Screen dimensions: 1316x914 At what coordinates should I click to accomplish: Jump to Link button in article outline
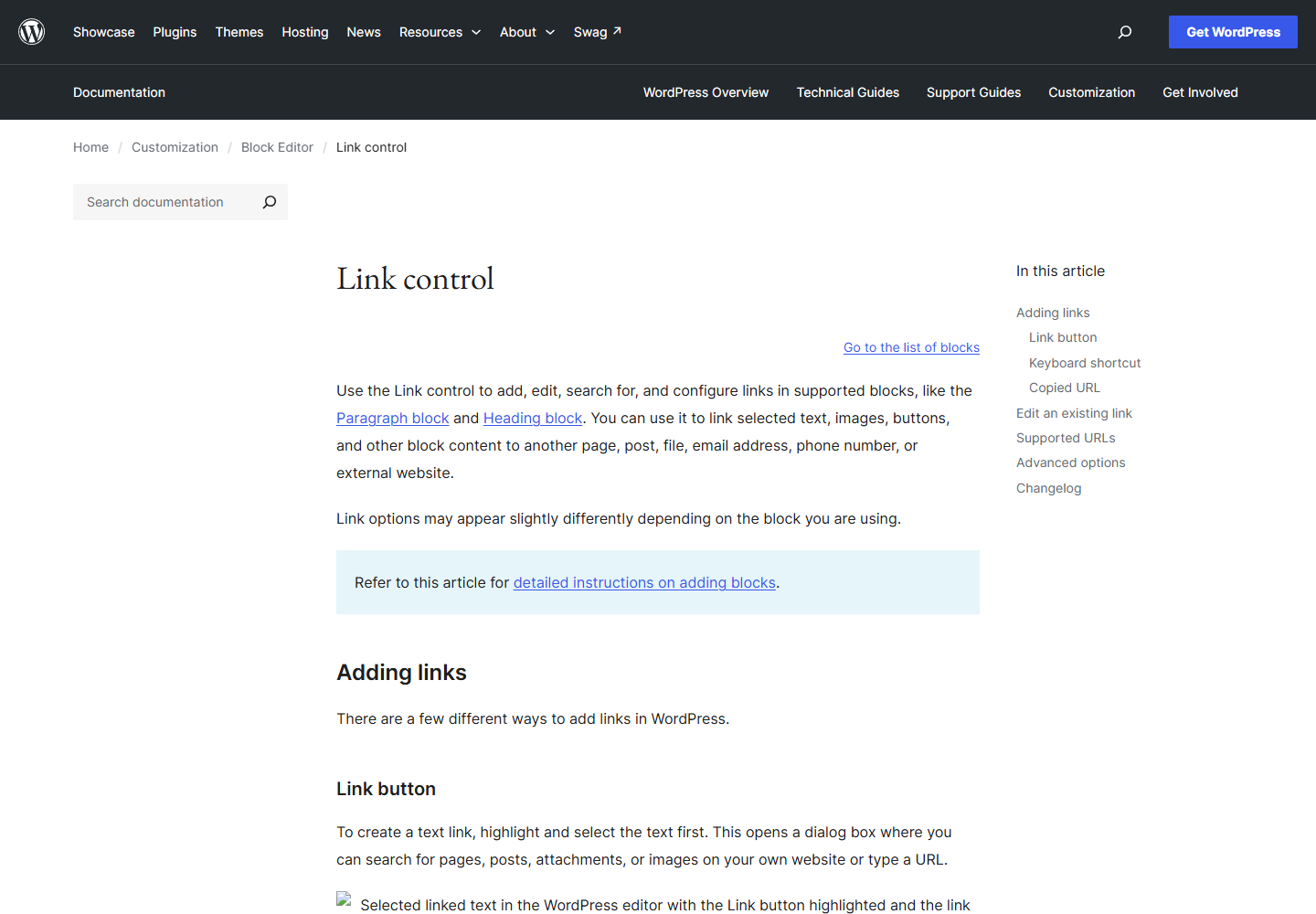click(x=1063, y=337)
